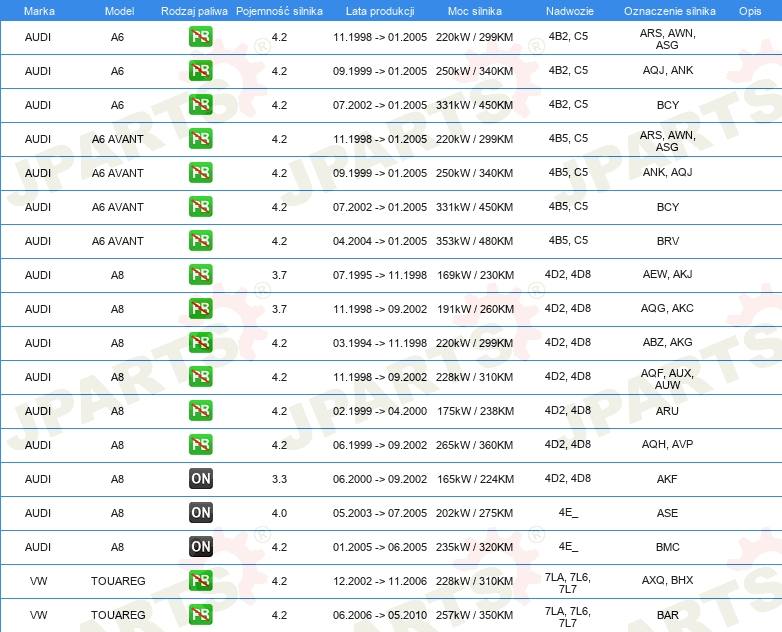Click engine capacity '3.3' in A8 row
The width and height of the screenshot is (782, 632).
(x=279, y=479)
